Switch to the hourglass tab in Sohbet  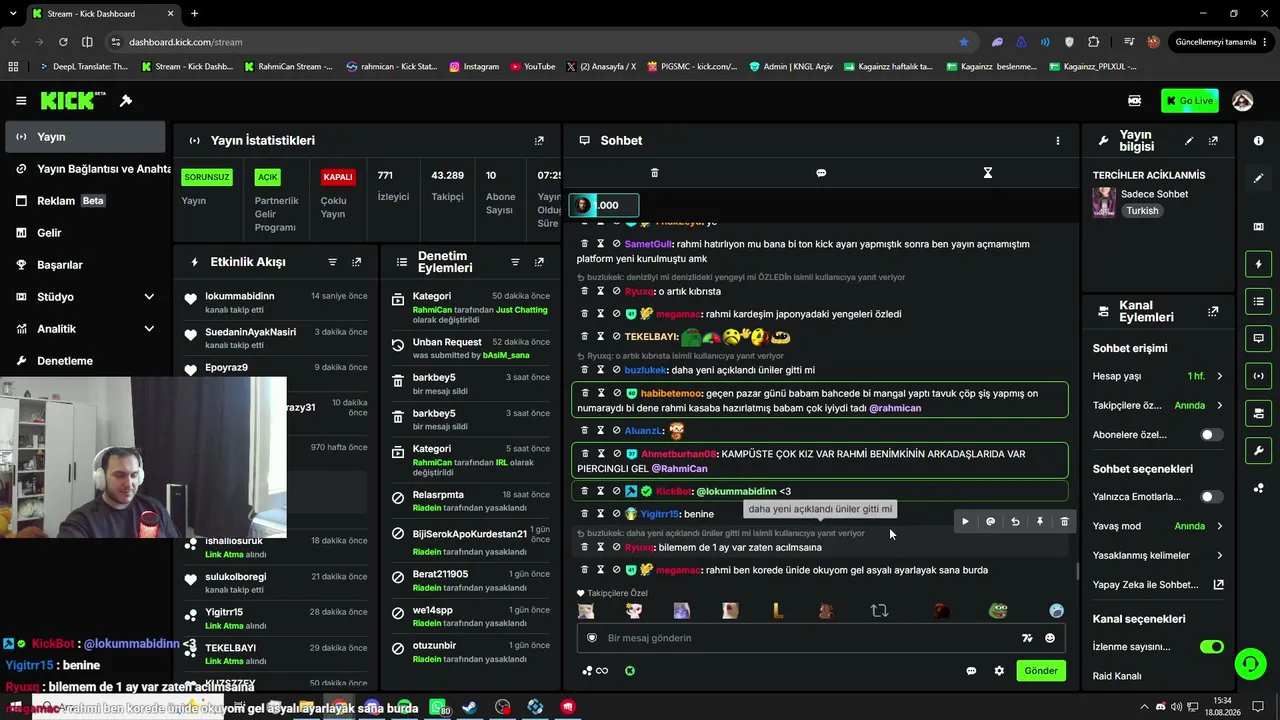987,173
